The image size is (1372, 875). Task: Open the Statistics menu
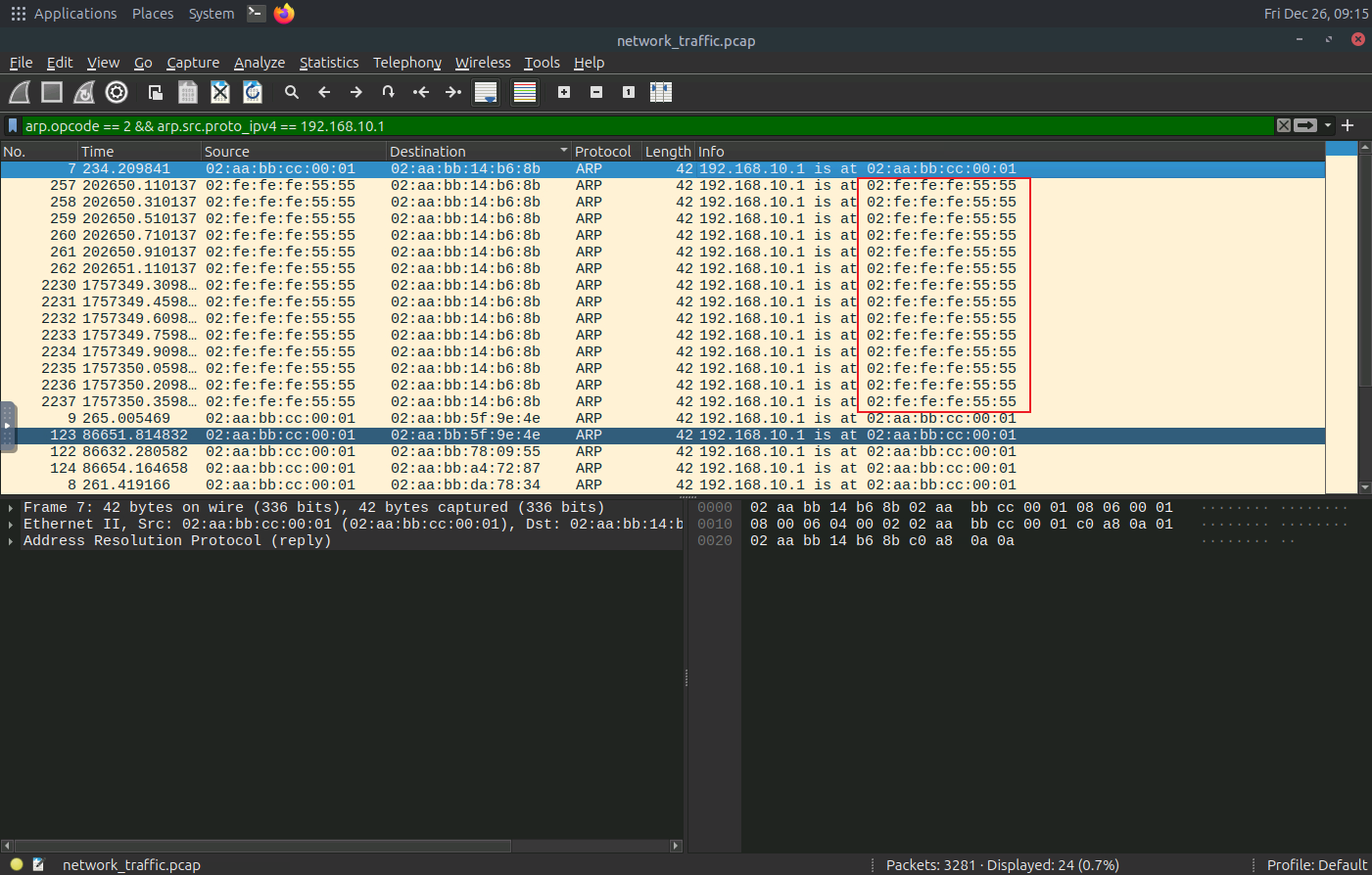point(328,63)
